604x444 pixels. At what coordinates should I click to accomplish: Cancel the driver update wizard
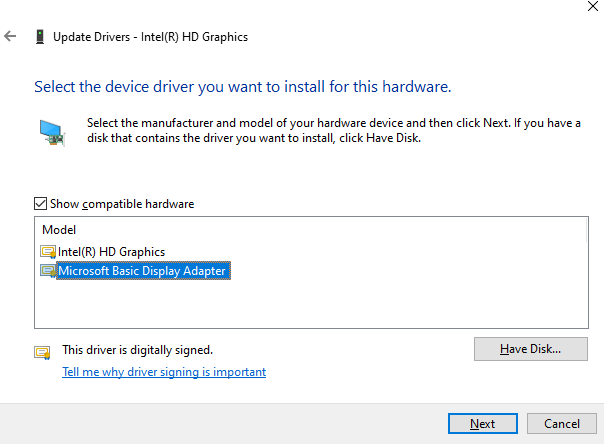coord(562,424)
